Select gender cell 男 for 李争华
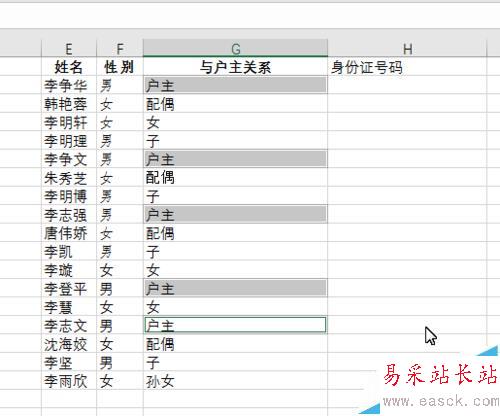The image size is (500, 416). point(120,85)
